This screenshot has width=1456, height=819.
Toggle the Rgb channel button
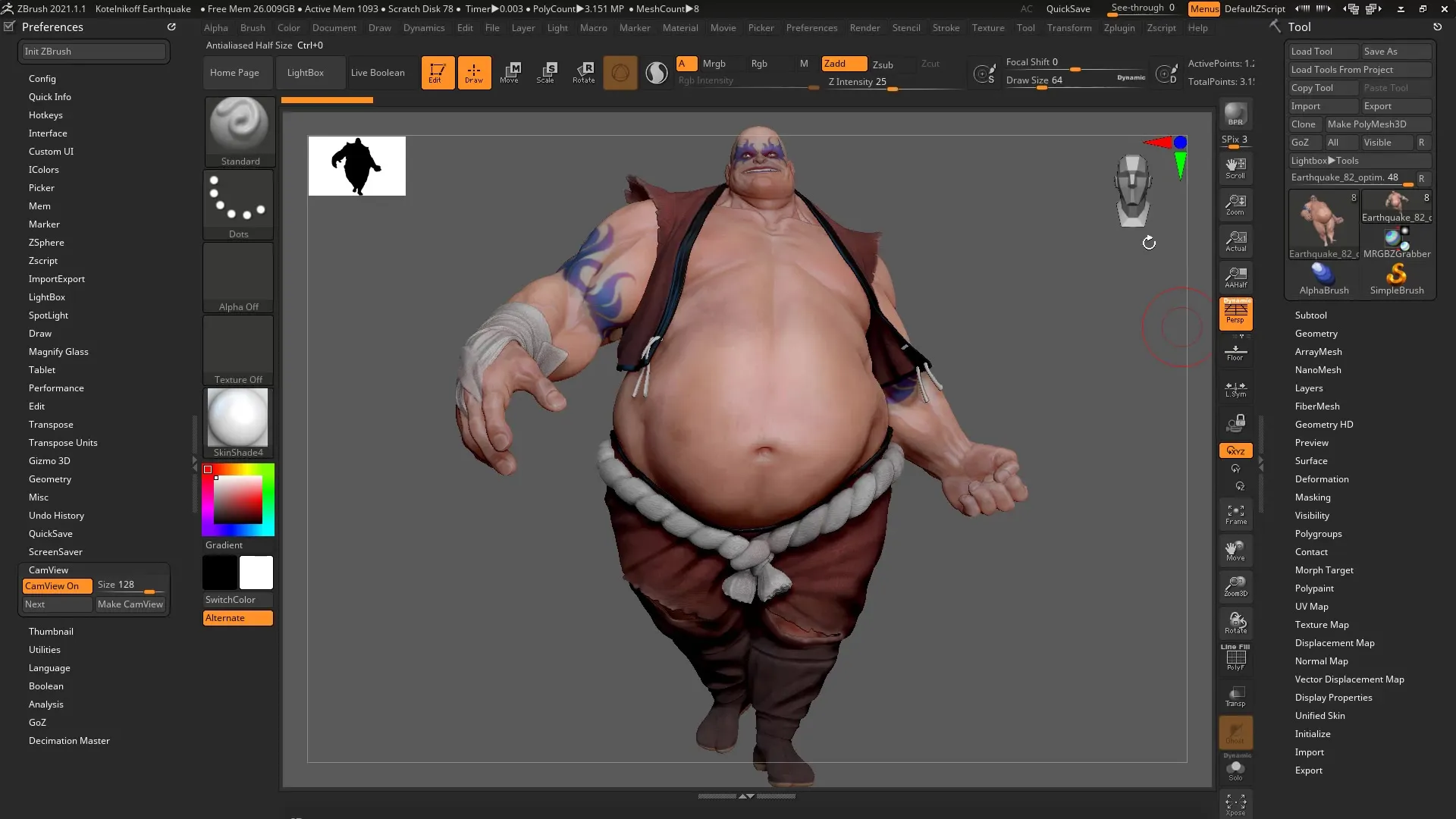759,64
